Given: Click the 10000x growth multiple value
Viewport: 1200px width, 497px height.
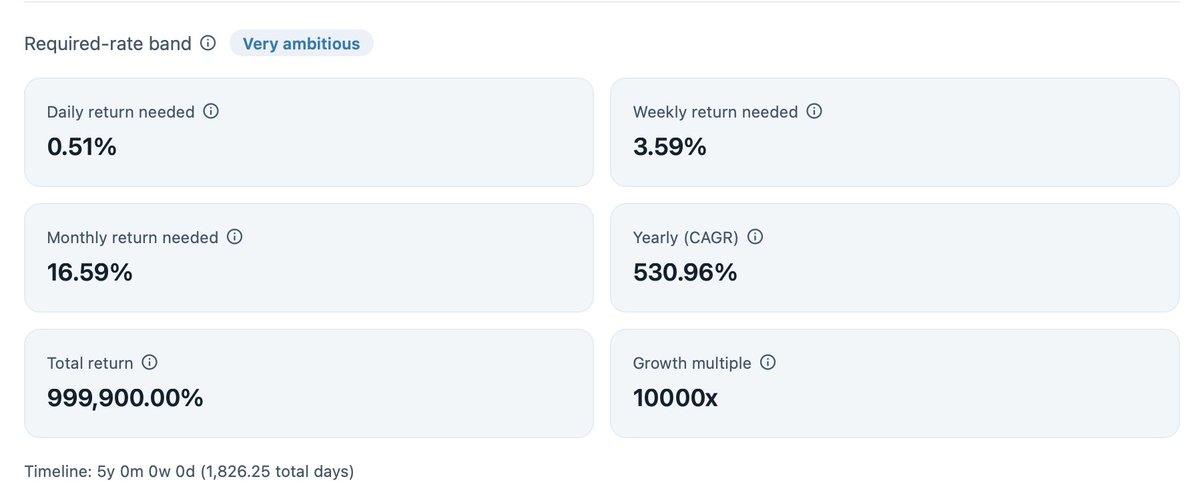Looking at the screenshot, I should 675,398.
